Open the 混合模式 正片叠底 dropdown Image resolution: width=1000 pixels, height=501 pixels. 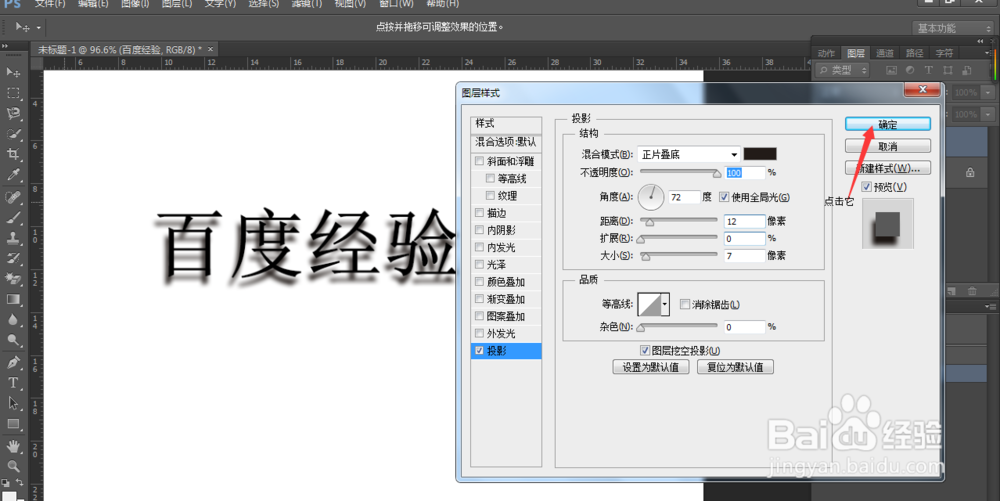pos(689,154)
